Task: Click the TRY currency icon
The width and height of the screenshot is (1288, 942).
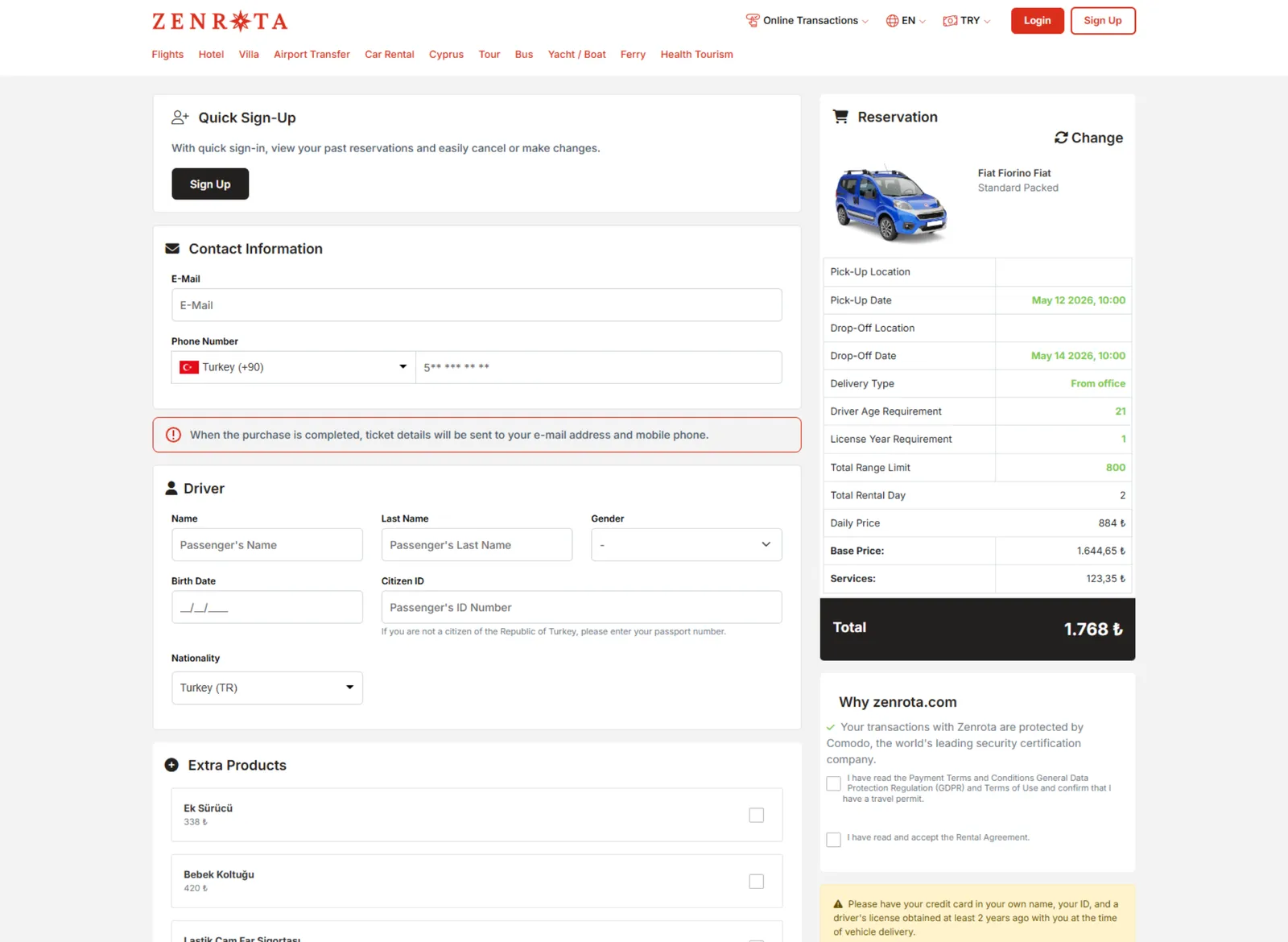Action: click(x=949, y=20)
